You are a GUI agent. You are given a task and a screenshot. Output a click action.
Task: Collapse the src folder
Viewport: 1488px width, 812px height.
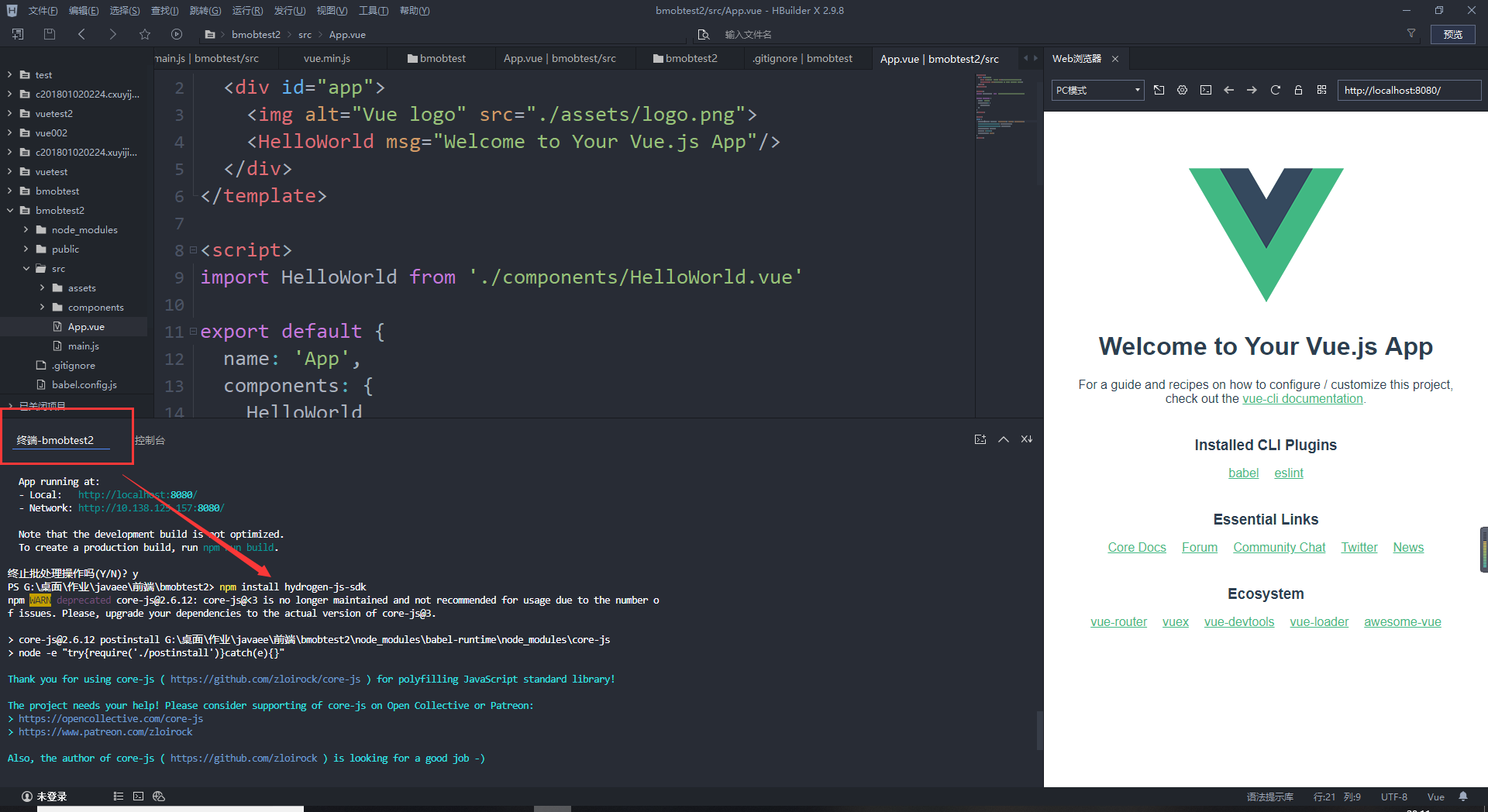[26, 269]
